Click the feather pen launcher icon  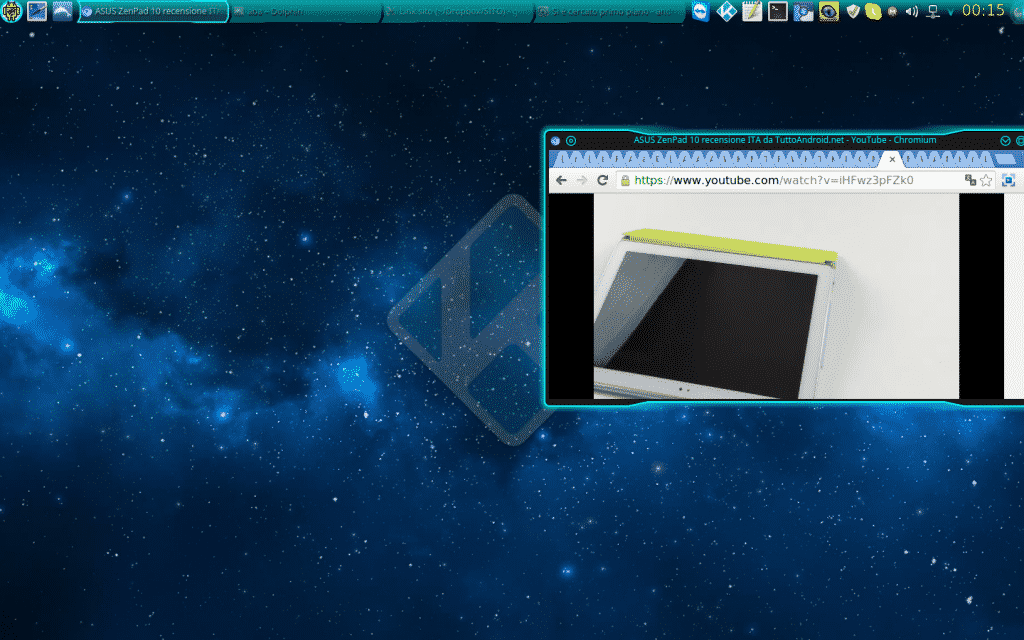click(37, 11)
